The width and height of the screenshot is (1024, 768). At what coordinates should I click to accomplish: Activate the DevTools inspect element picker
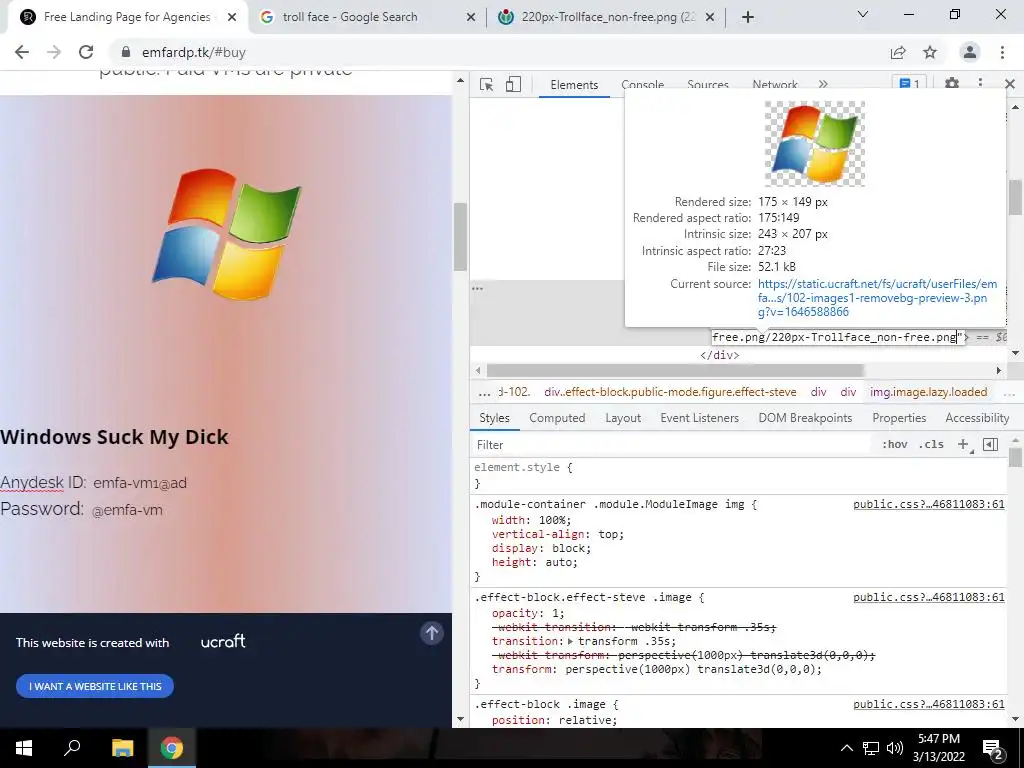coord(487,84)
